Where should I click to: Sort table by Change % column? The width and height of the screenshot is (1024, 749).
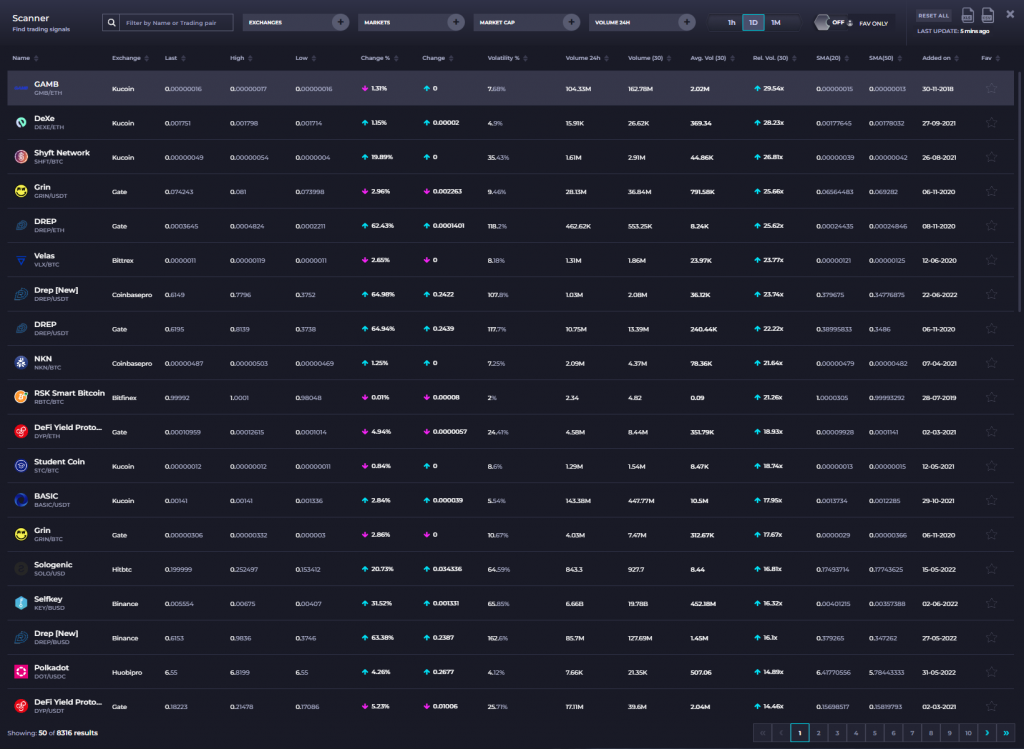click(375, 58)
